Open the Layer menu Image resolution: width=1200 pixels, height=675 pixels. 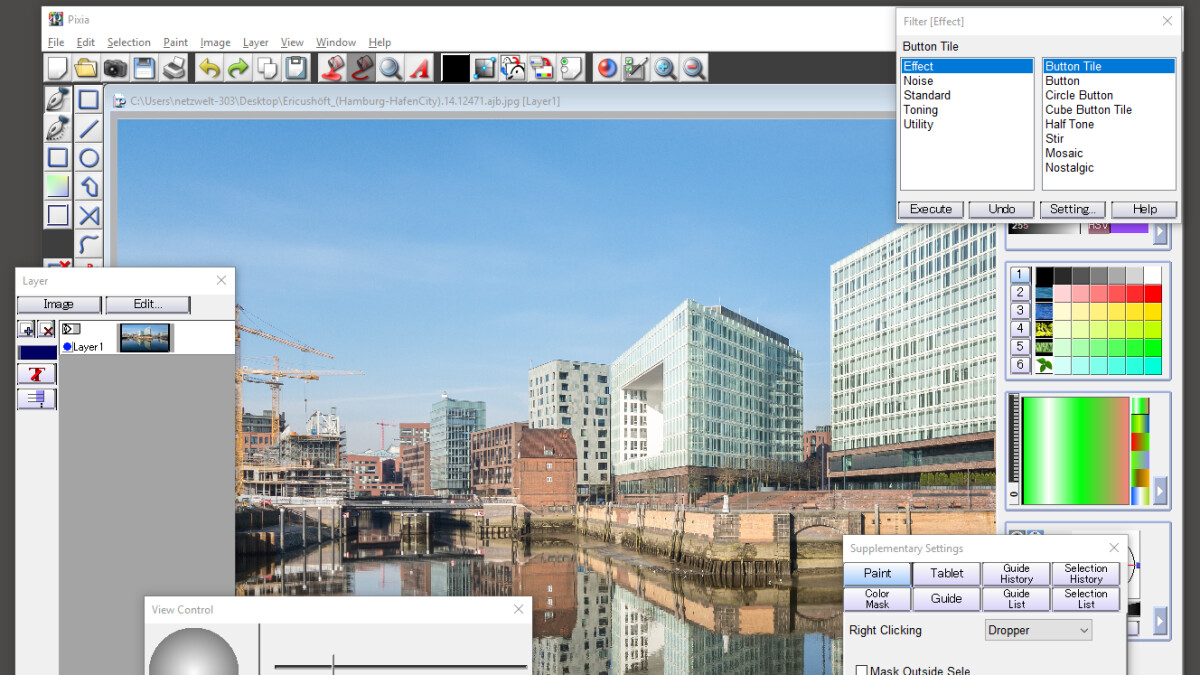click(256, 43)
